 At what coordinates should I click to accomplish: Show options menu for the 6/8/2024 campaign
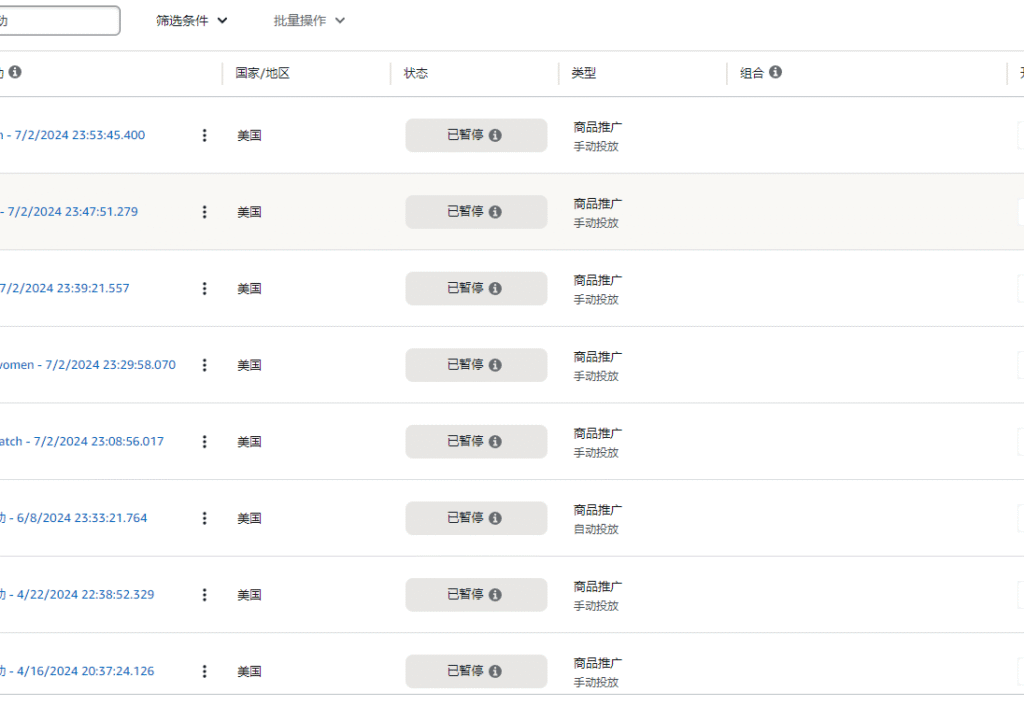205,518
